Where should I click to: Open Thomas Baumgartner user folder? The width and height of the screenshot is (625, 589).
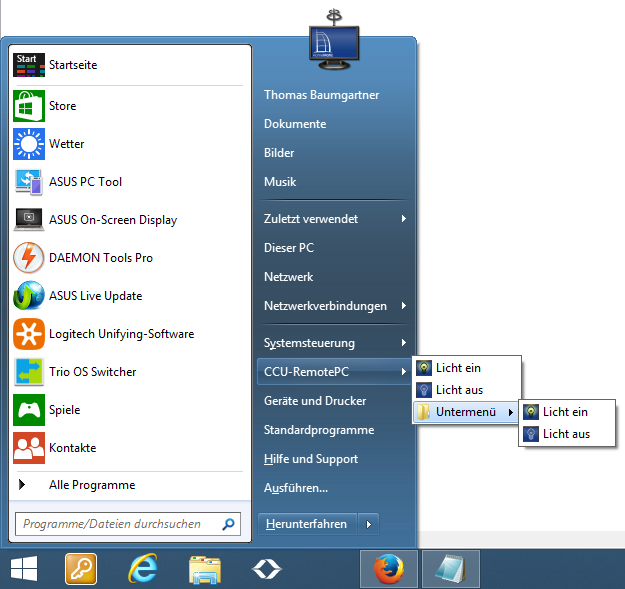click(321, 95)
